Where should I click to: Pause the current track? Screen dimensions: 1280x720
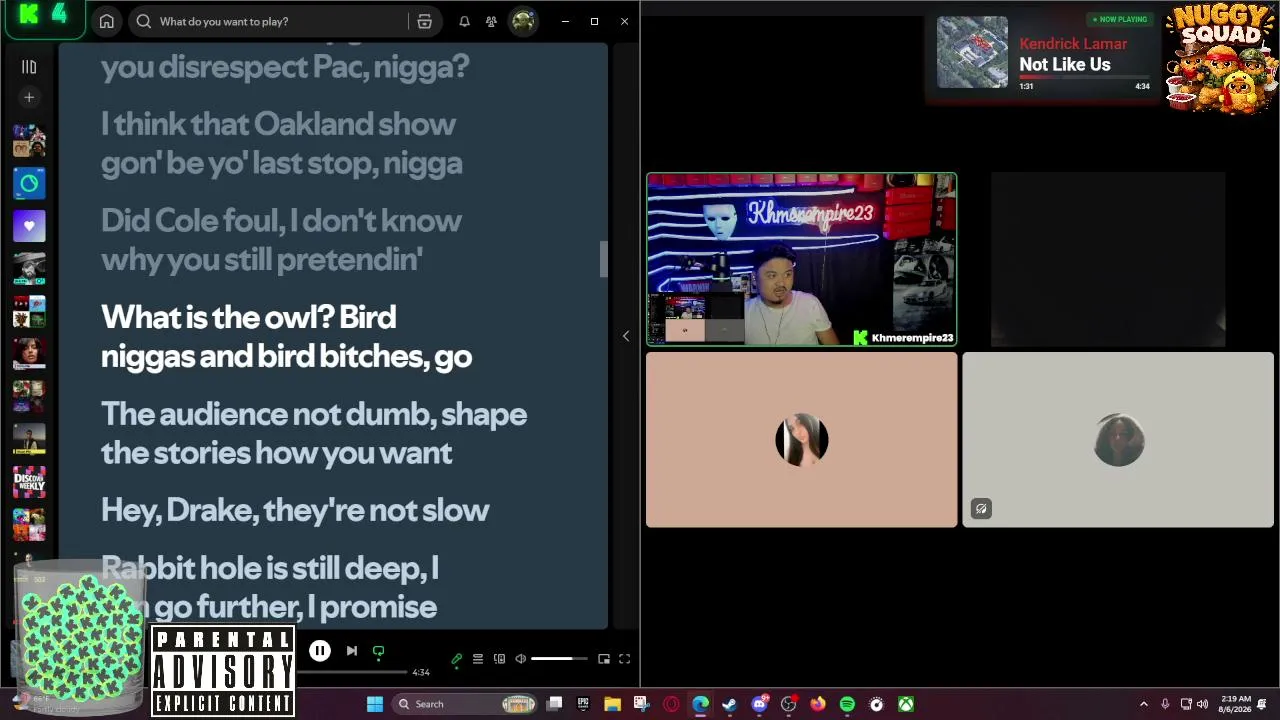click(320, 651)
